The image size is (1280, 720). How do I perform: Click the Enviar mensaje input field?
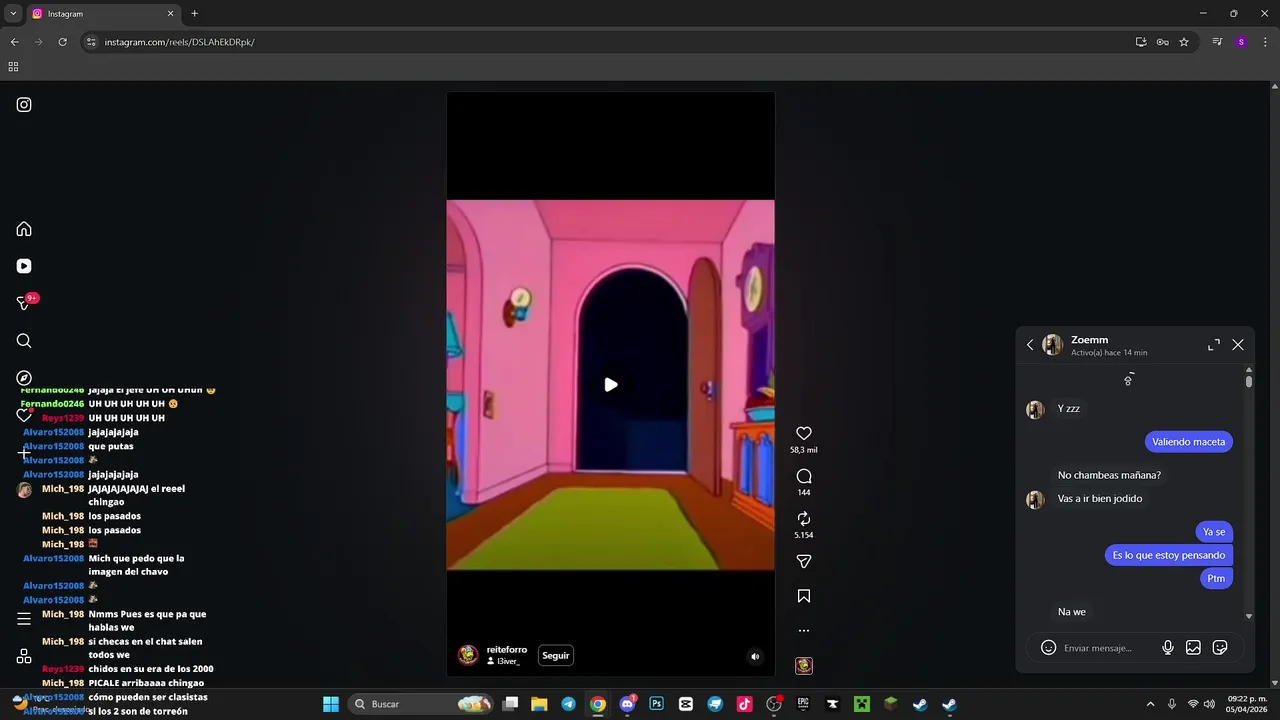[x=1108, y=648]
